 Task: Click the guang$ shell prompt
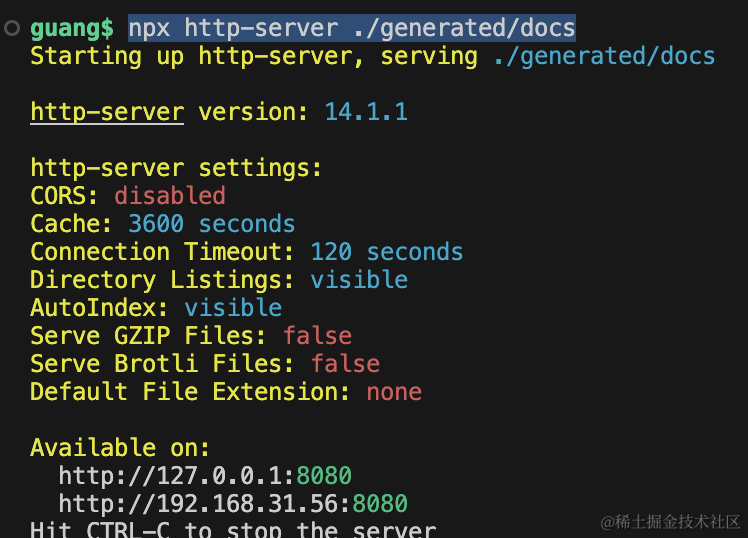click(78, 28)
